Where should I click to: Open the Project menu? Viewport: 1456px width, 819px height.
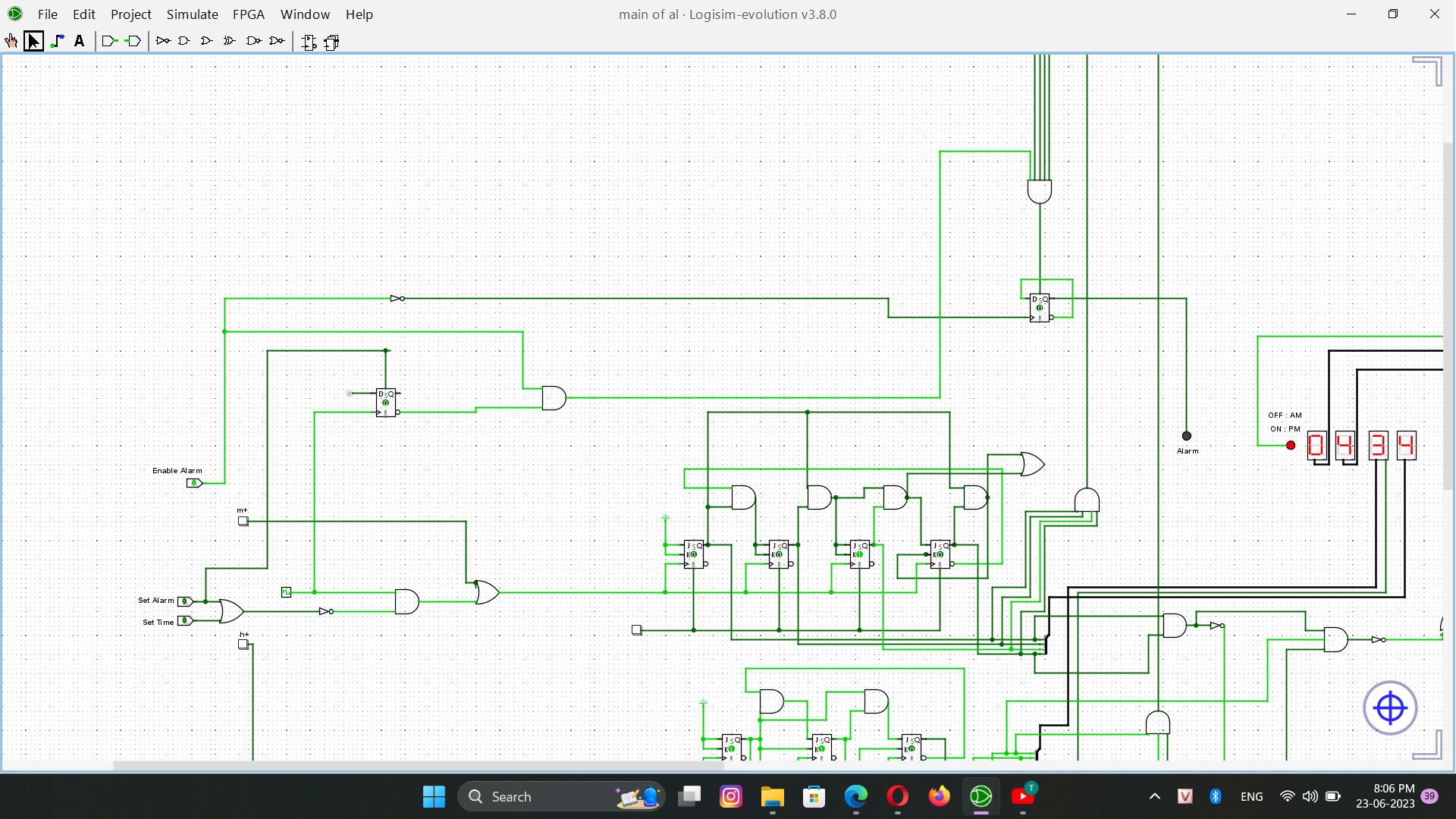(x=130, y=14)
